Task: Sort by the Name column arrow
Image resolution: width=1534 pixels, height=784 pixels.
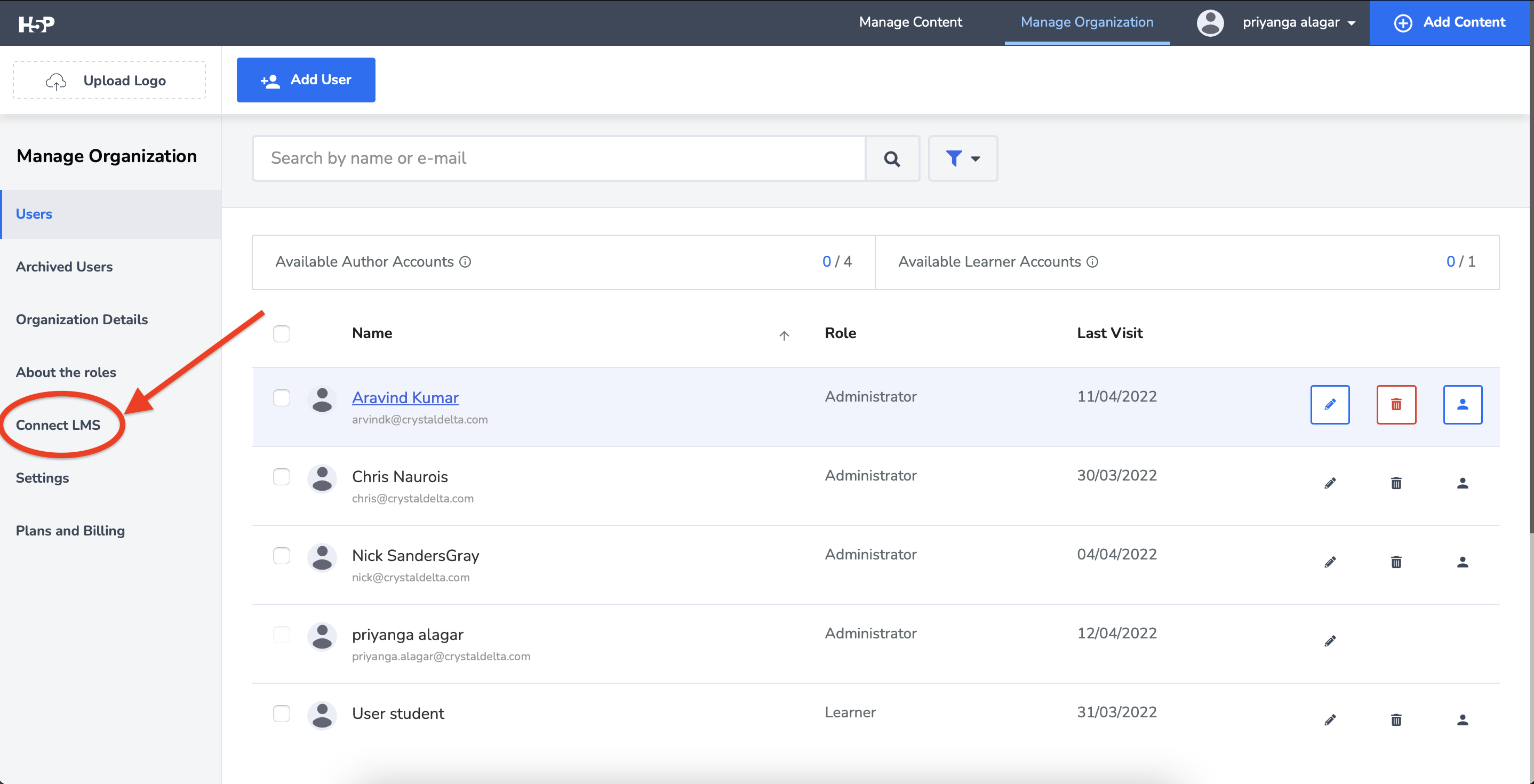Action: (x=784, y=335)
